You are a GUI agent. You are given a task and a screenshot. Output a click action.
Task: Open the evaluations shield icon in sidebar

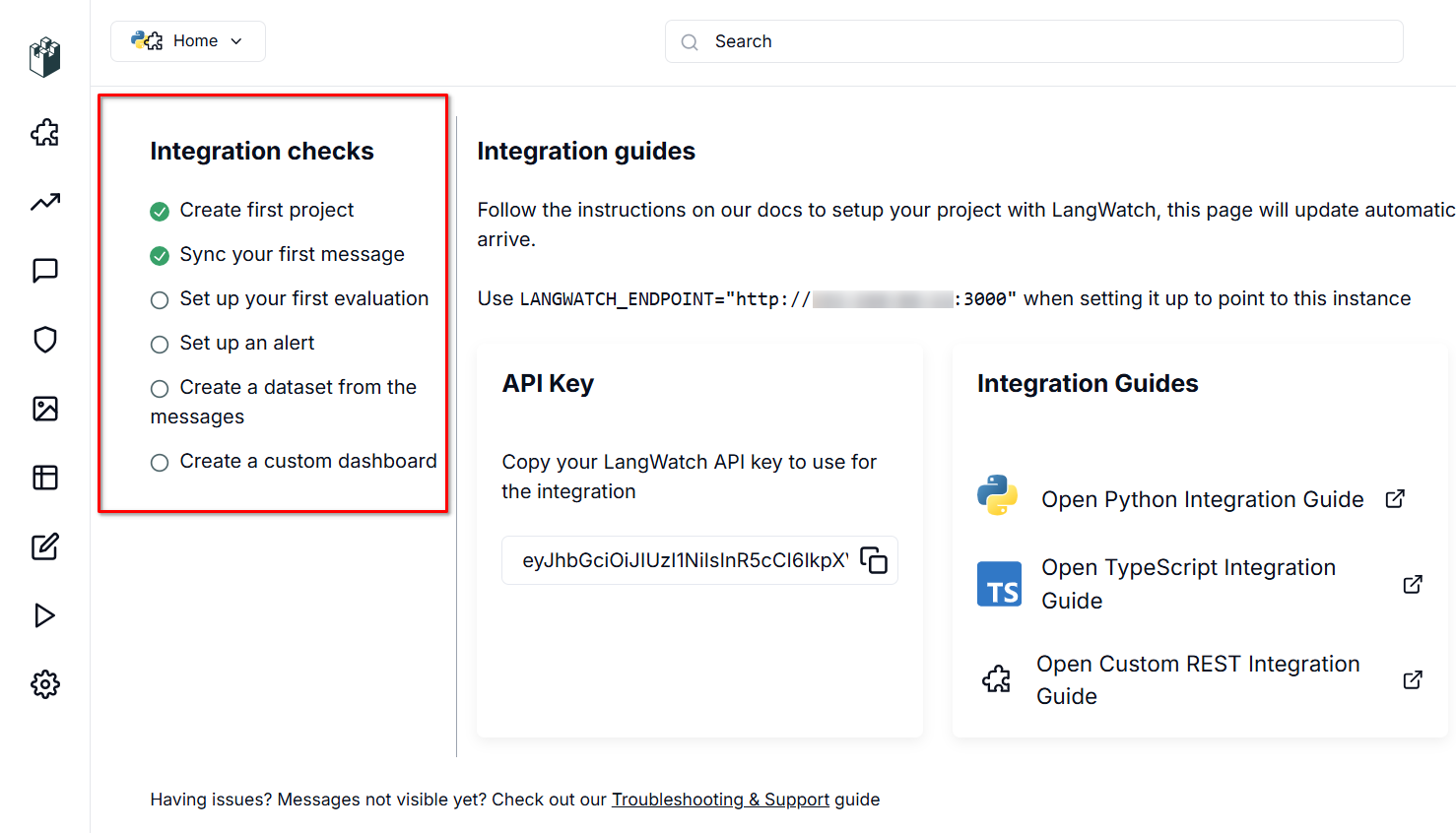tap(45, 340)
